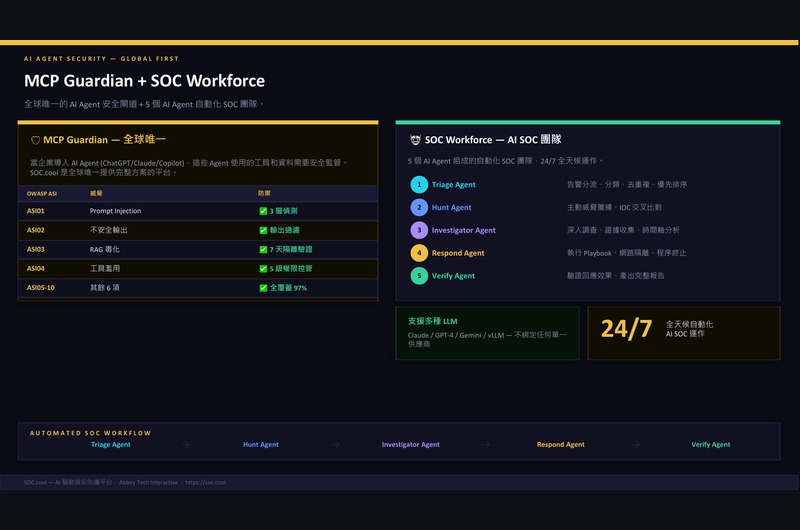Click the ChatGPT/Claude/Copilot description paragraph

(x=188, y=167)
